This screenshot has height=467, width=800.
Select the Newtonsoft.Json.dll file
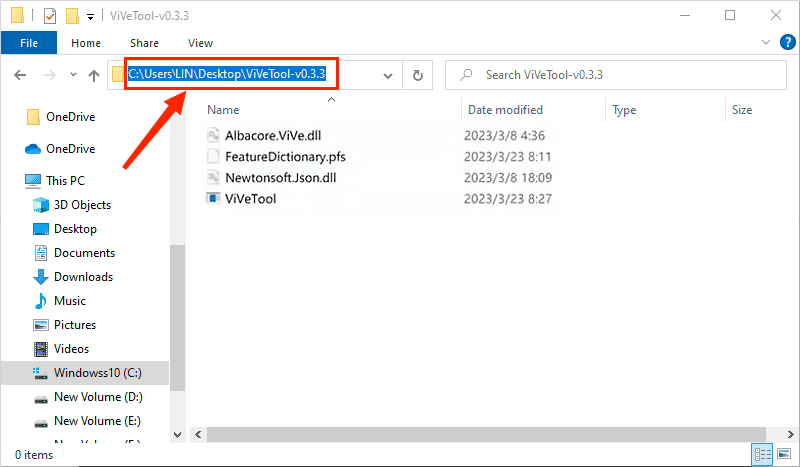(281, 178)
